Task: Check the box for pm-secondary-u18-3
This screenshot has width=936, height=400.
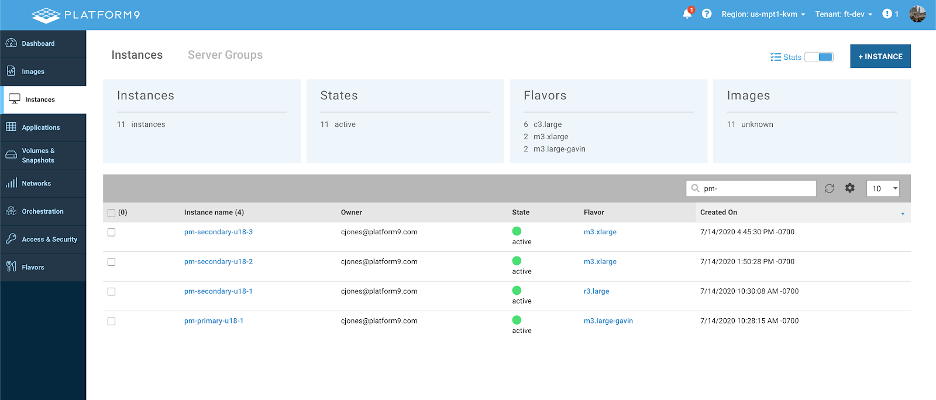Action: pos(112,232)
